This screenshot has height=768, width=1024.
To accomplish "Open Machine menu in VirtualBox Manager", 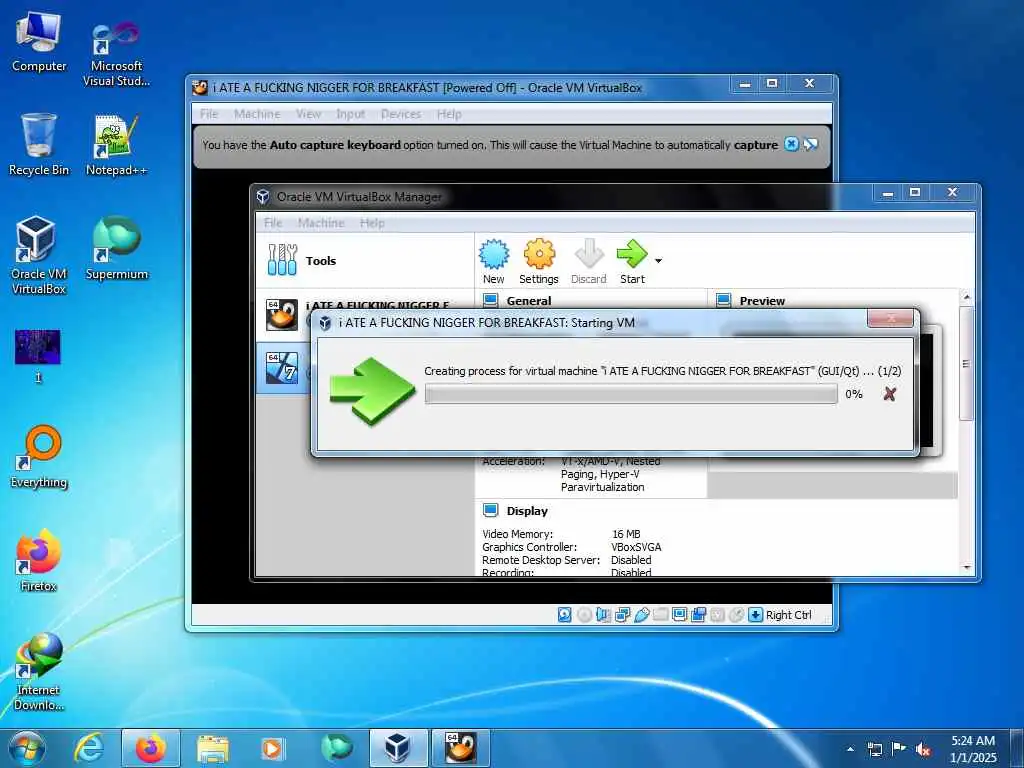I will click(x=321, y=223).
